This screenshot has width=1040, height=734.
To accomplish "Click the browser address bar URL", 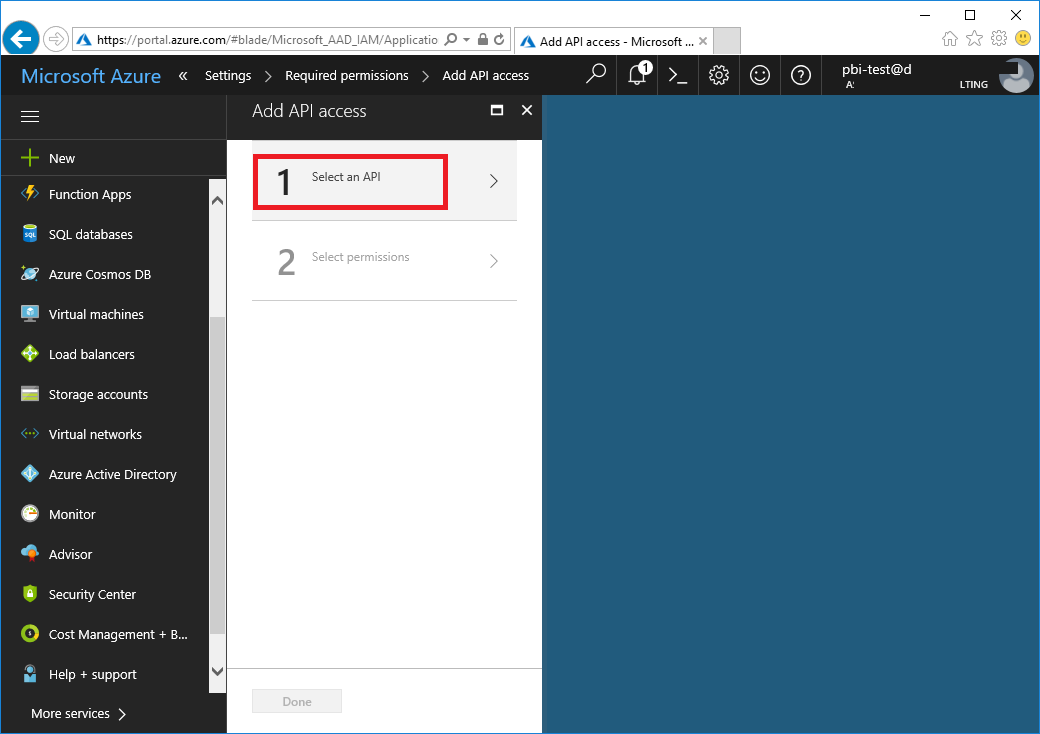I will click(x=267, y=40).
